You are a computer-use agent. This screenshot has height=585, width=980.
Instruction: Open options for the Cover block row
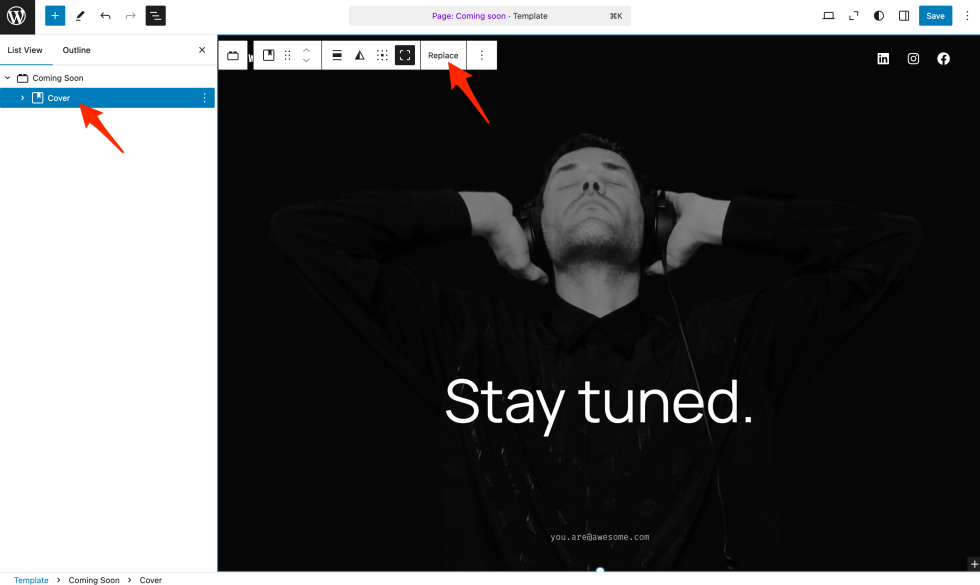[204, 98]
